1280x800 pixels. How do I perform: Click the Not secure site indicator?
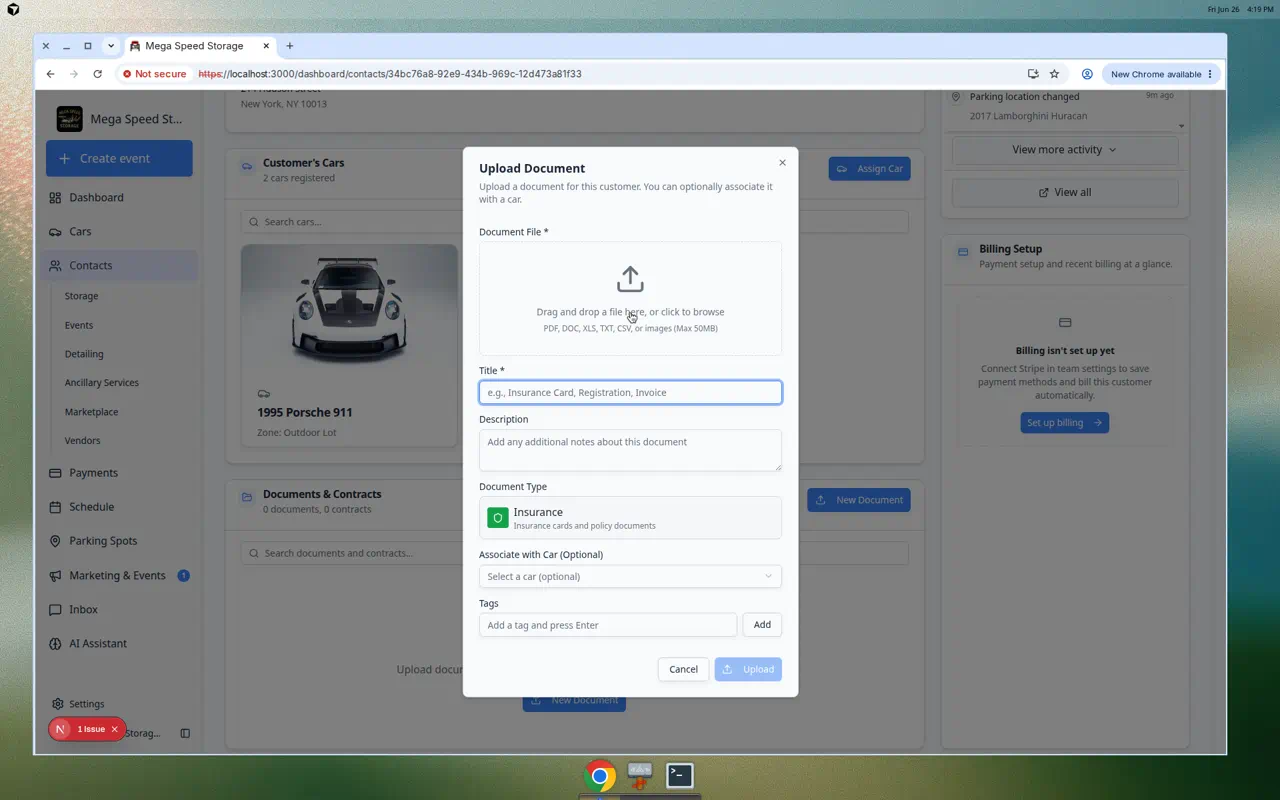(x=154, y=74)
